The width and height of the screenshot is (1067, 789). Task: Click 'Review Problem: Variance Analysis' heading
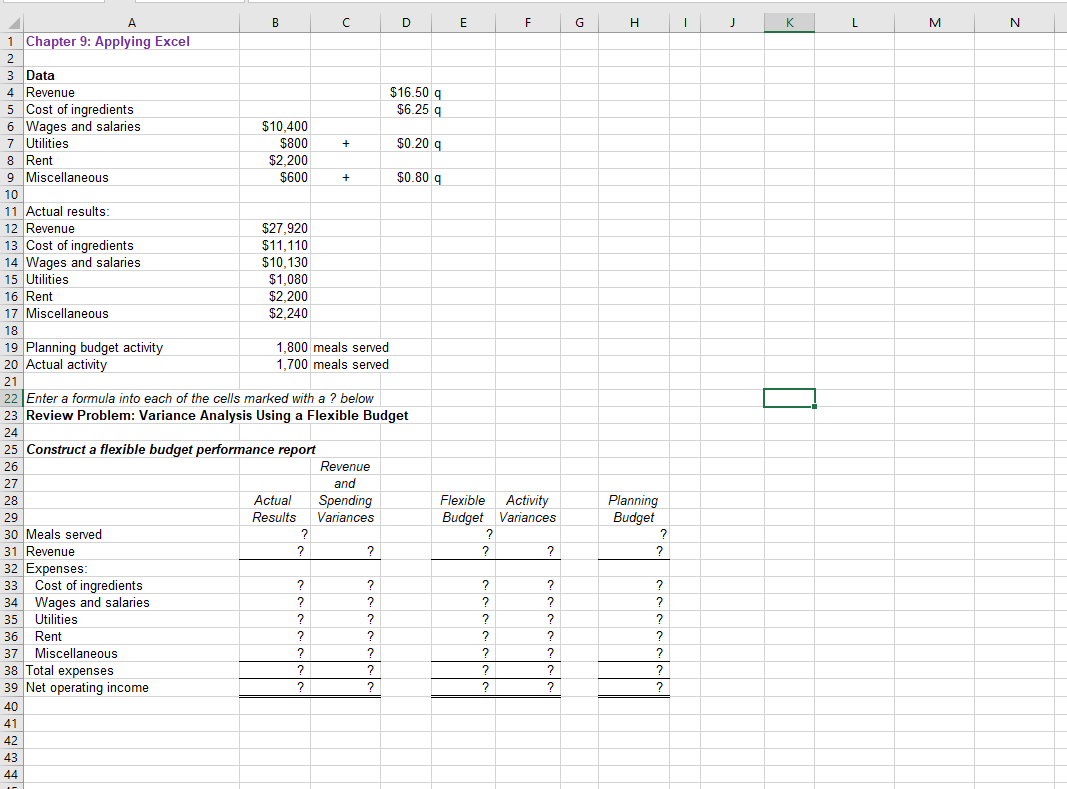point(217,416)
